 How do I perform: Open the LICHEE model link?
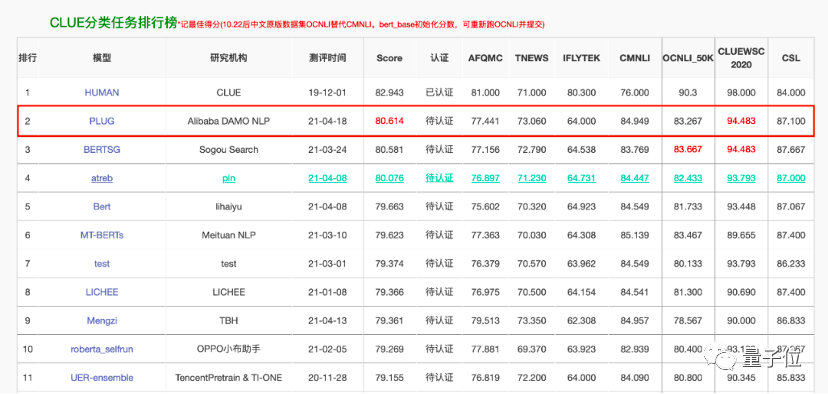102,292
